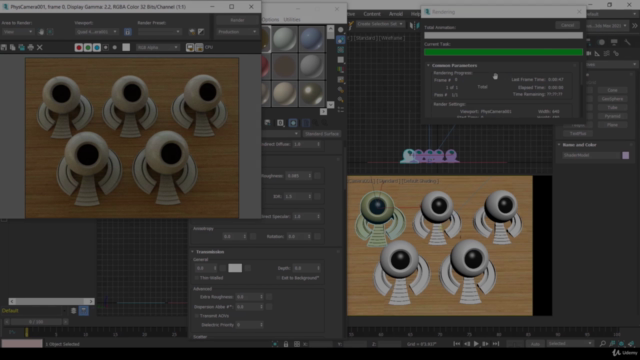
Task: Click the Save Image icon in render window
Action: (x=4, y=48)
